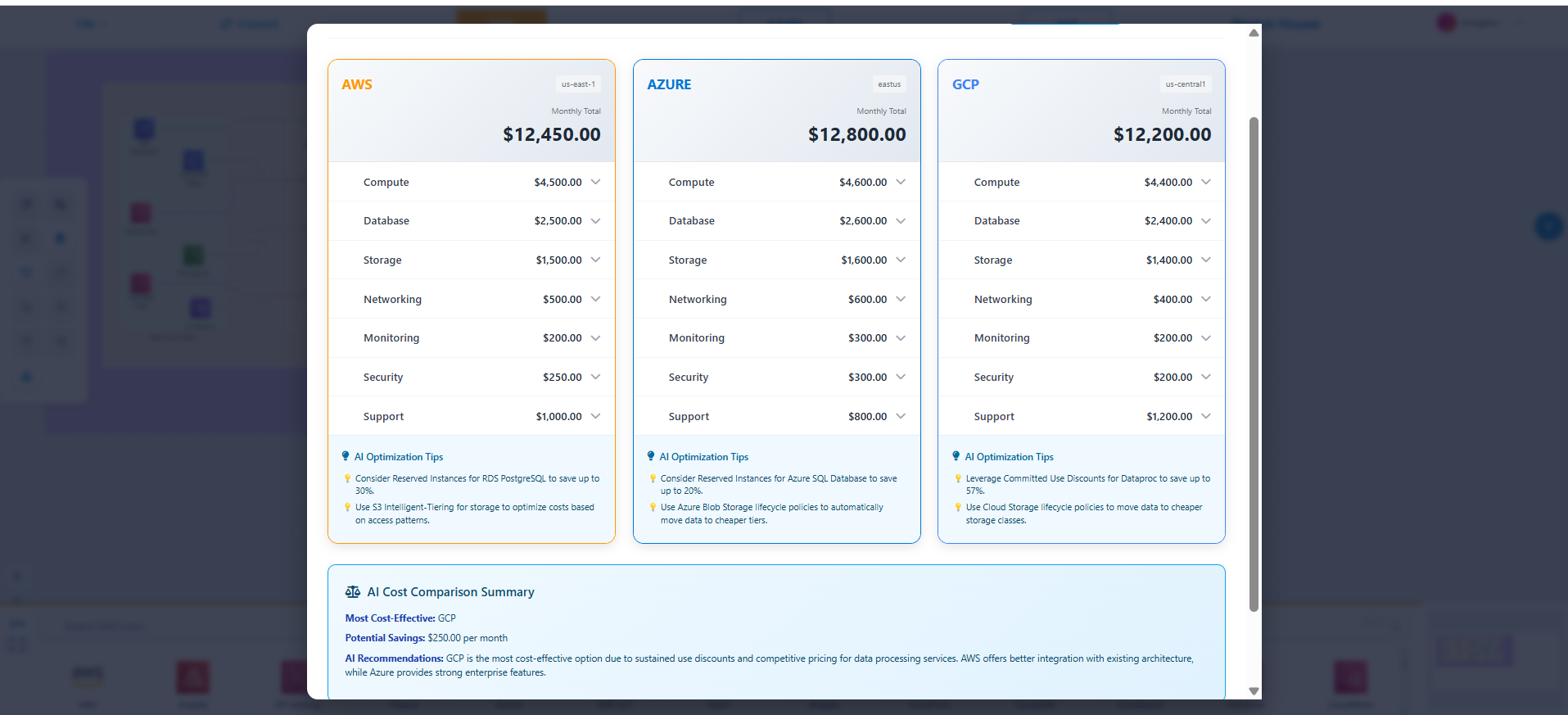The height and width of the screenshot is (715, 1568).
Task: Expand GCP Monitoring row chevron
Action: pos(1206,337)
